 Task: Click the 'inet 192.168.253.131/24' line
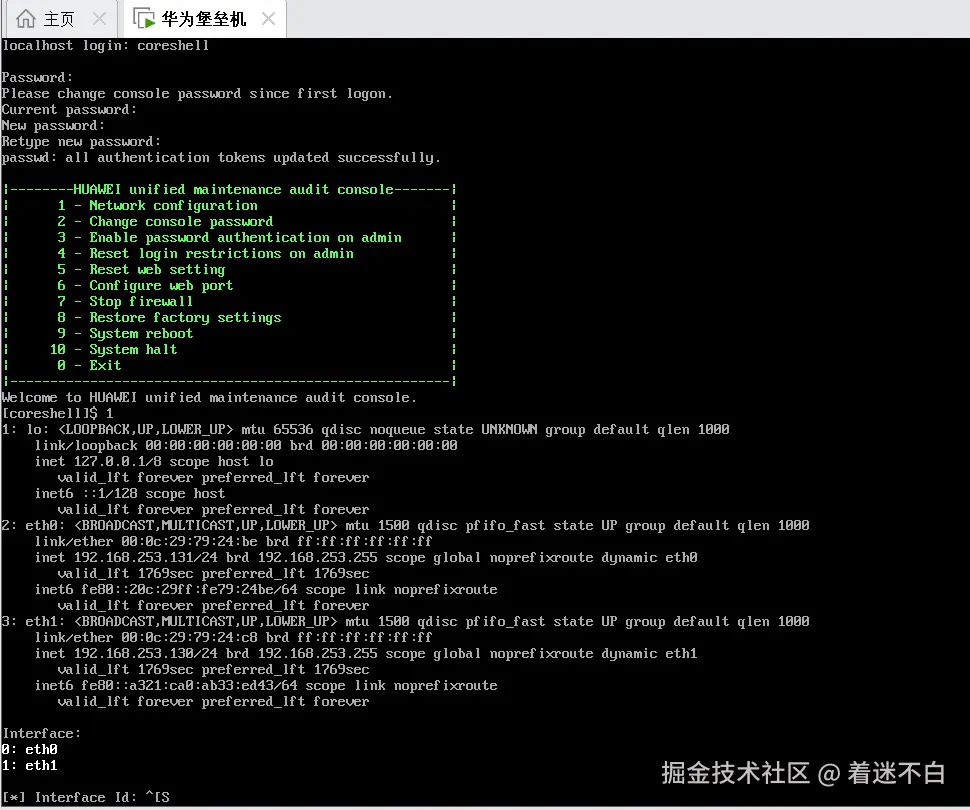(366, 558)
